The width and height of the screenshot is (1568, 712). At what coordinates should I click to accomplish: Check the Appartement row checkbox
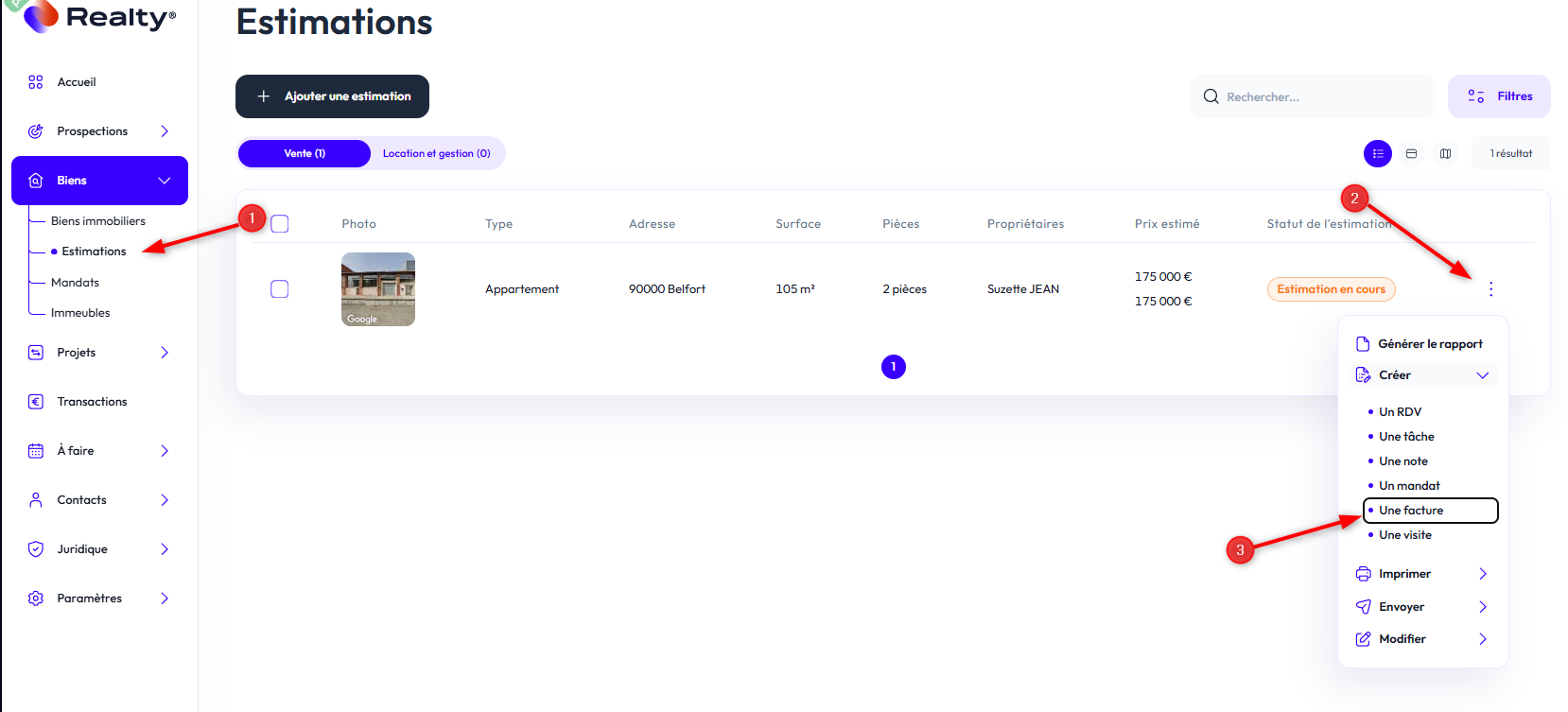[280, 289]
